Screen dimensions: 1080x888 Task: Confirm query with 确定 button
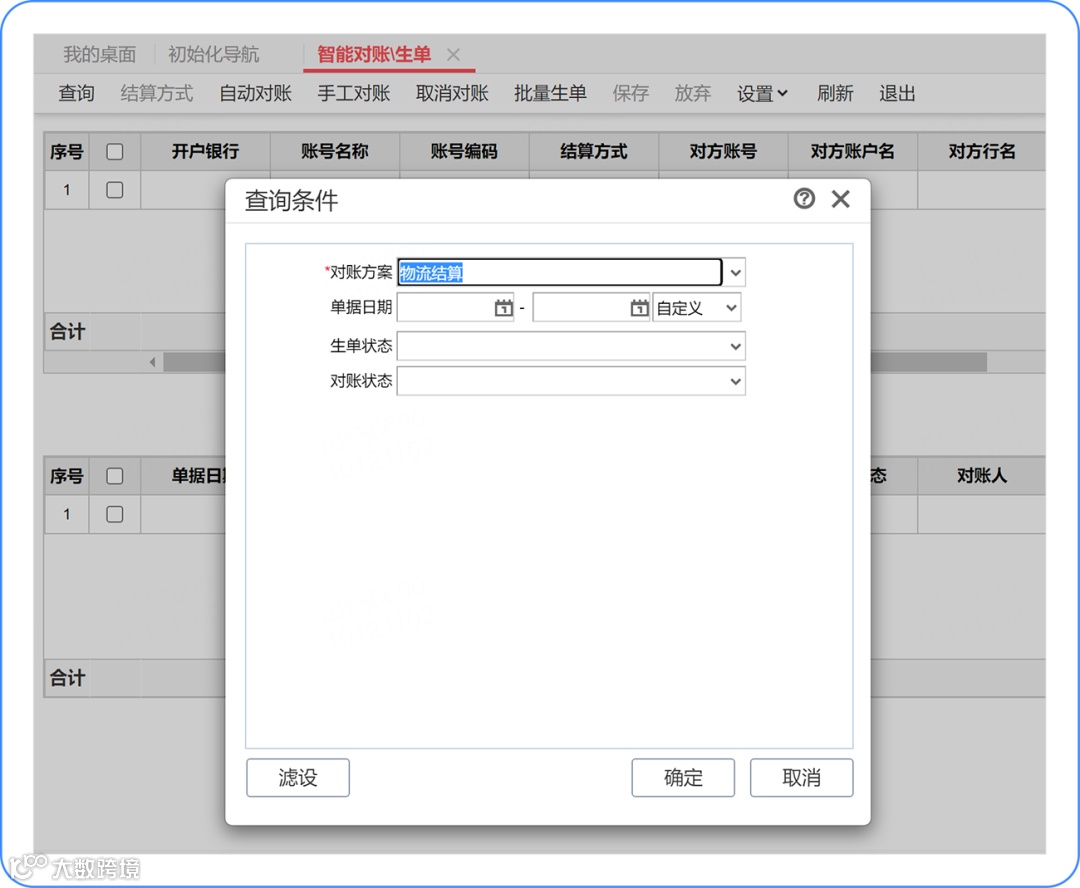point(683,778)
